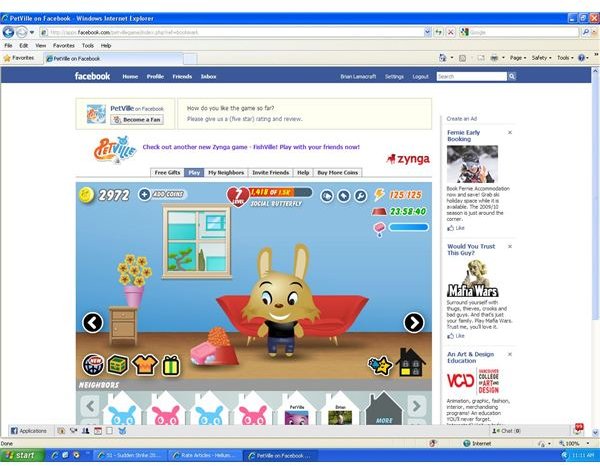Visit the Brian neighbor house
The height and width of the screenshot is (466, 600).
340,409
